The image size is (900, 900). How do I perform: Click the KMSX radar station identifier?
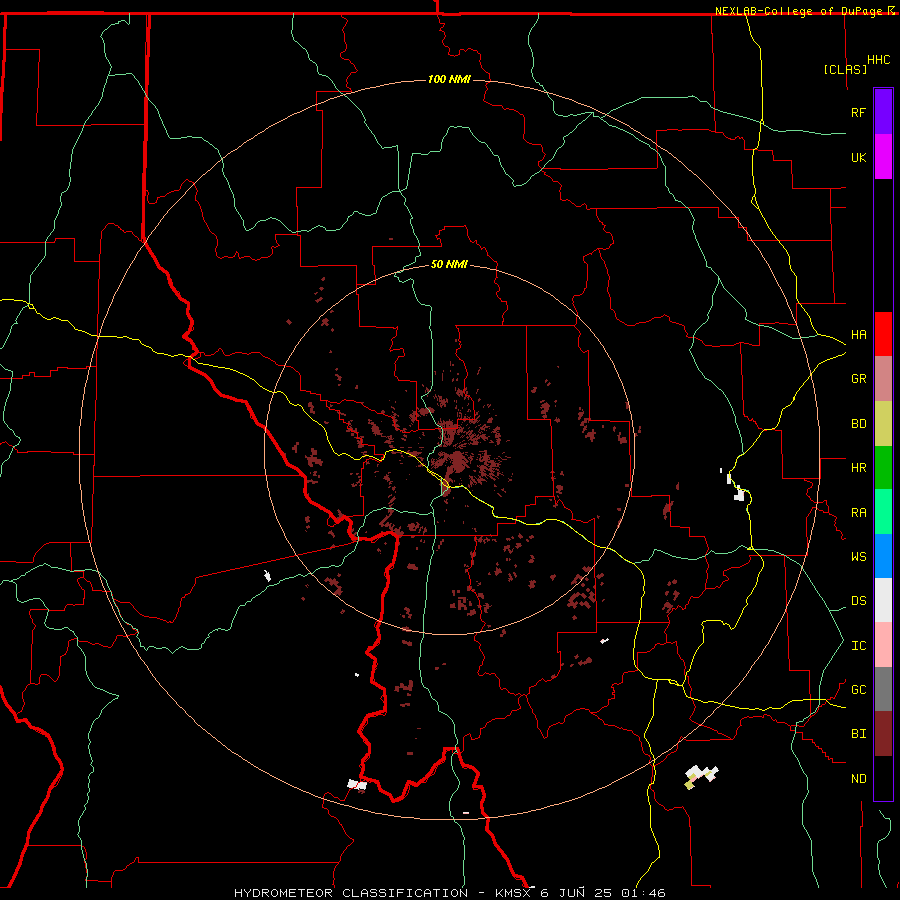513,893
